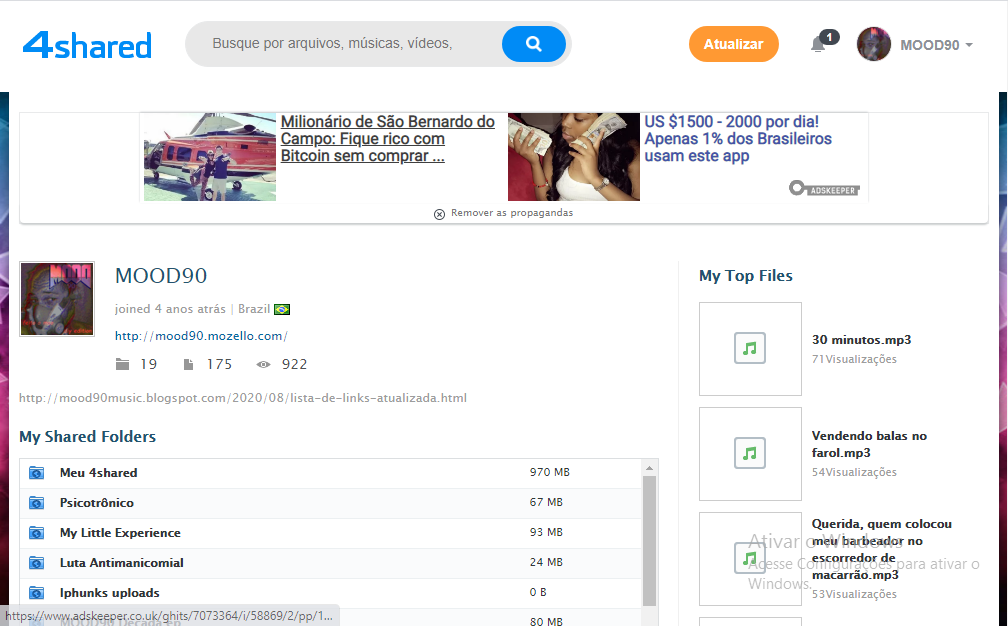The image size is (1008, 626).
Task: Click the 30 minutos.mp3 music thumbnail
Action: [750, 349]
